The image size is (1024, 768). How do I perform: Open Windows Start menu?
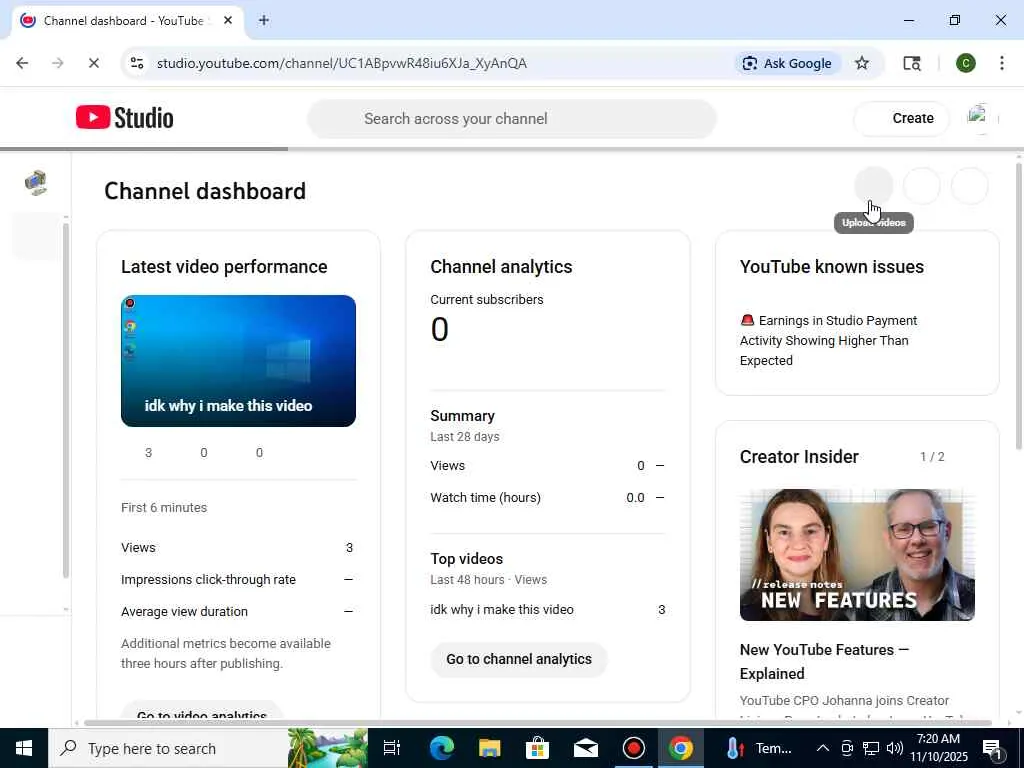[x=24, y=748]
